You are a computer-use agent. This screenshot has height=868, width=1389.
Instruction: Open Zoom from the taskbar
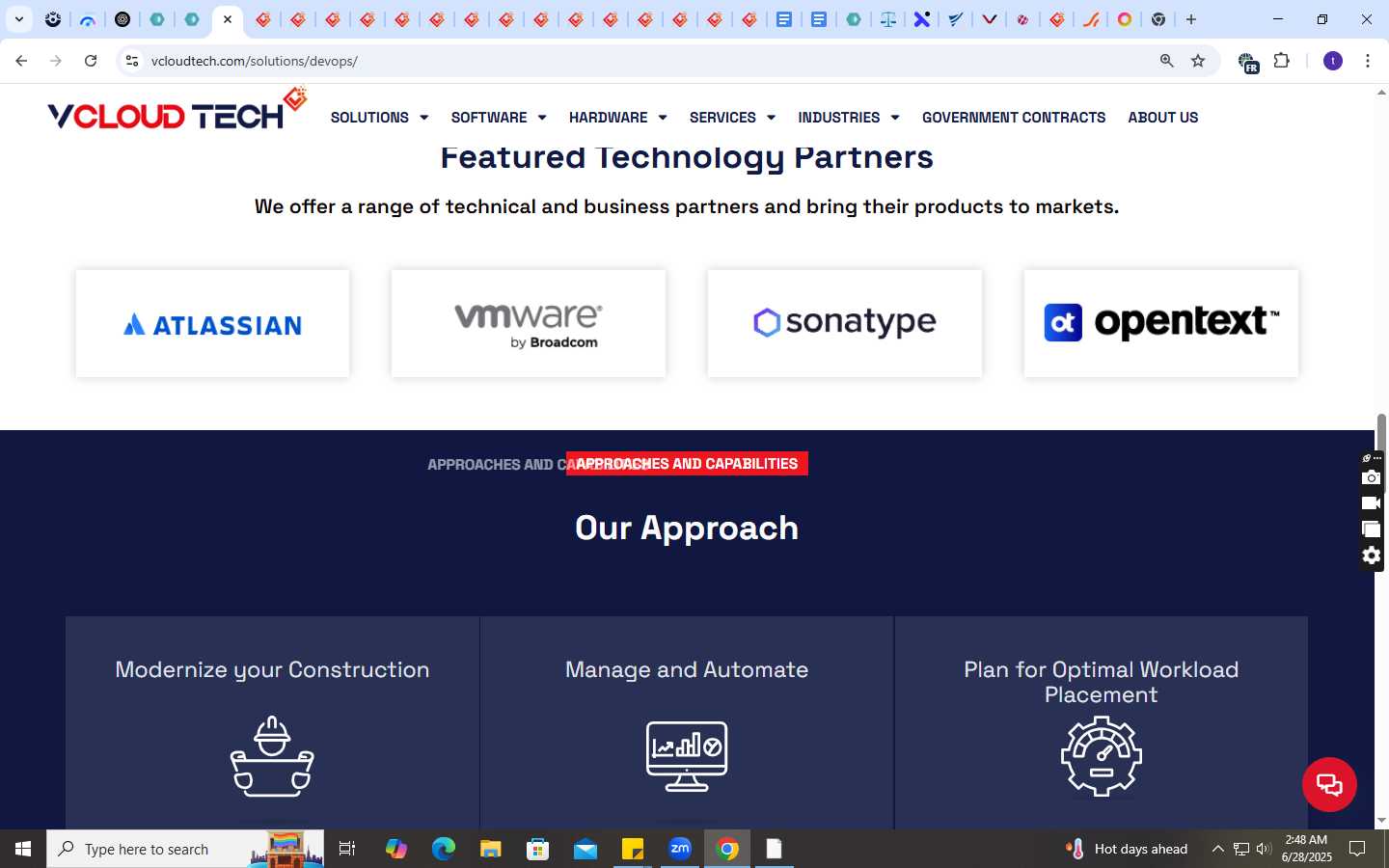click(680, 849)
